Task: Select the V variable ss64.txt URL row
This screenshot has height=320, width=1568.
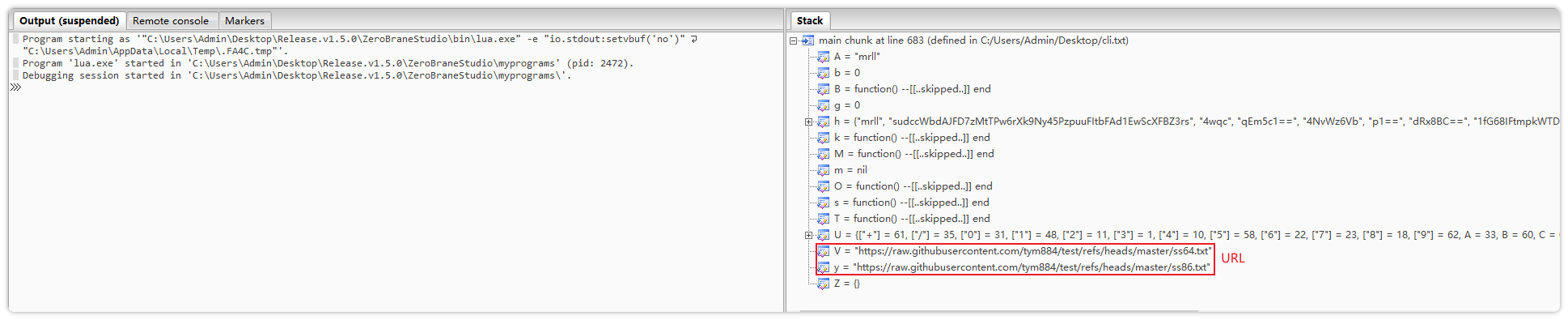Action: [x=1023, y=251]
